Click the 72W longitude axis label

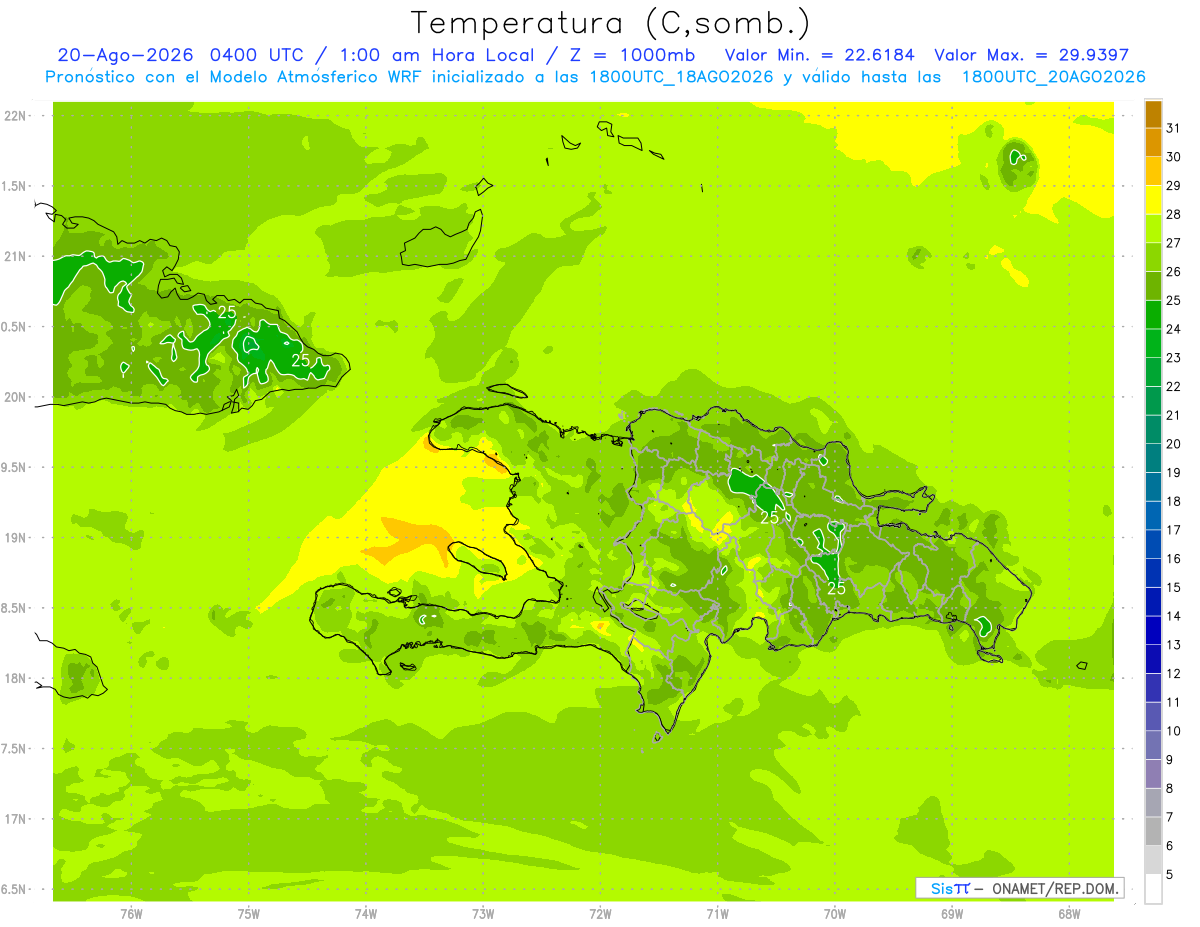tap(600, 913)
